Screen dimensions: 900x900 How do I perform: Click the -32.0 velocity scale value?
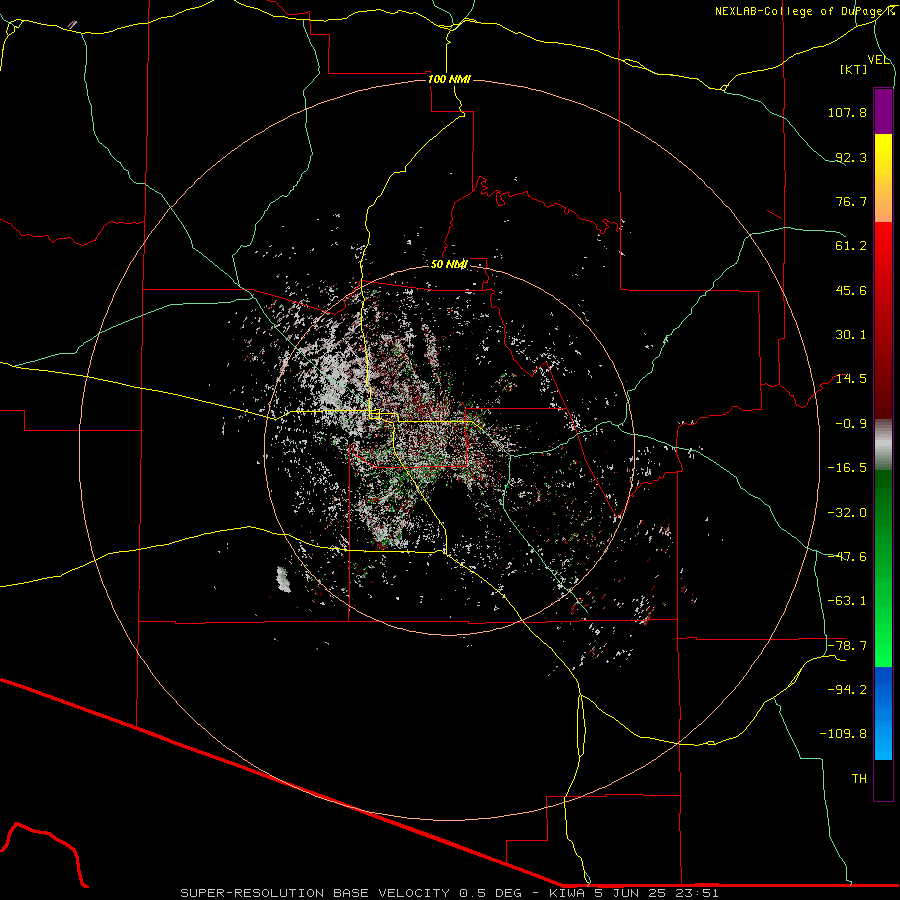tap(847, 513)
